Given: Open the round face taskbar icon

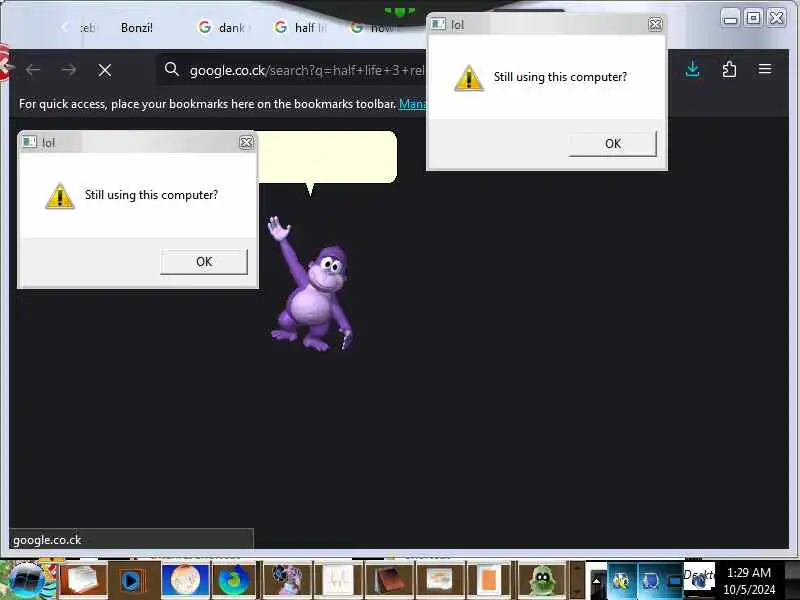Looking at the screenshot, I should point(185,580).
